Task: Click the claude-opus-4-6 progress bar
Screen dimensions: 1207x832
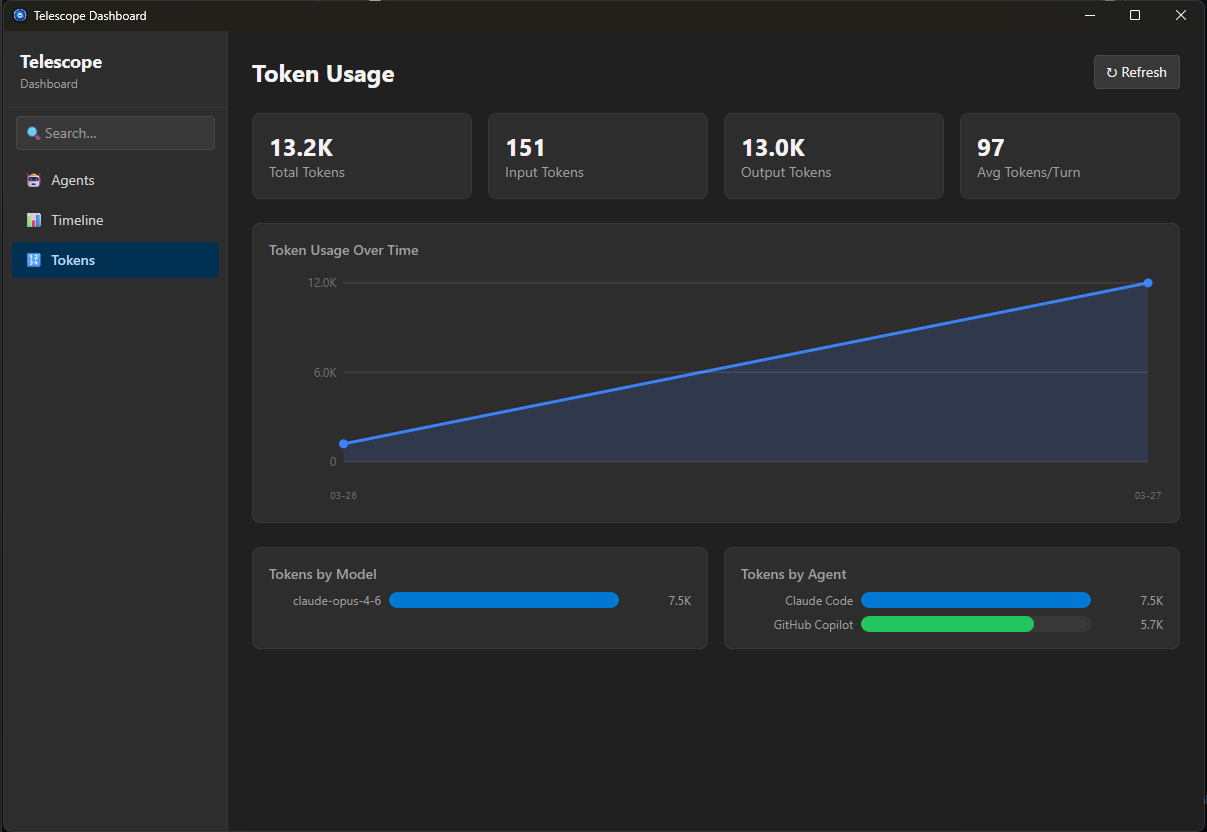Action: (504, 600)
